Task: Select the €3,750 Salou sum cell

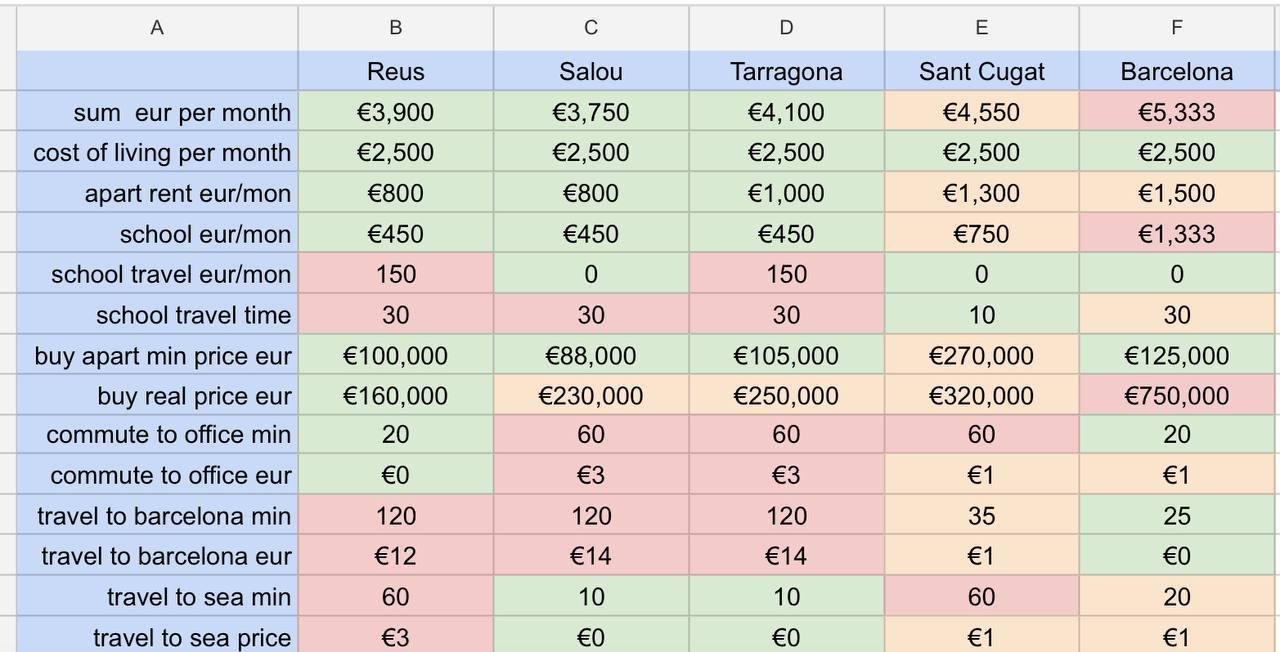Action: [591, 112]
